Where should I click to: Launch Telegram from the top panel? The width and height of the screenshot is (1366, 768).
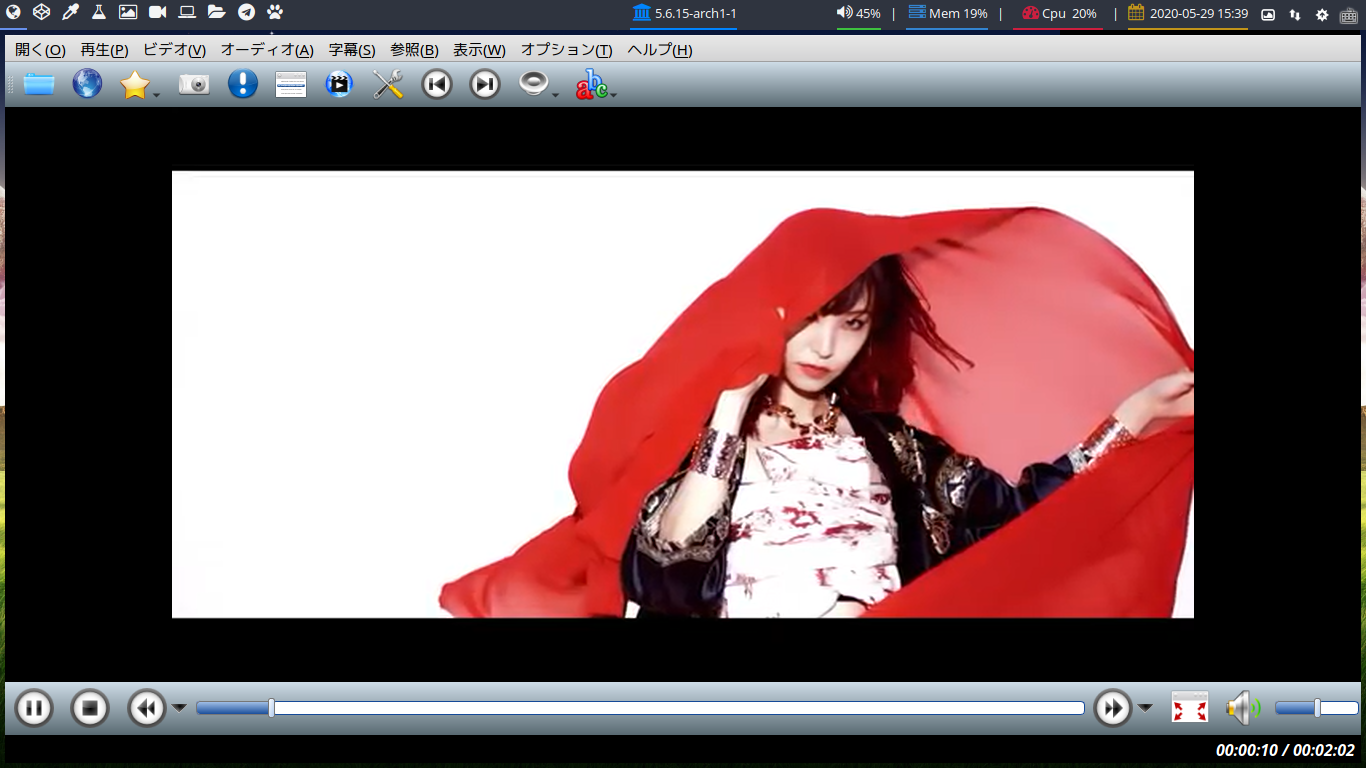coord(246,13)
